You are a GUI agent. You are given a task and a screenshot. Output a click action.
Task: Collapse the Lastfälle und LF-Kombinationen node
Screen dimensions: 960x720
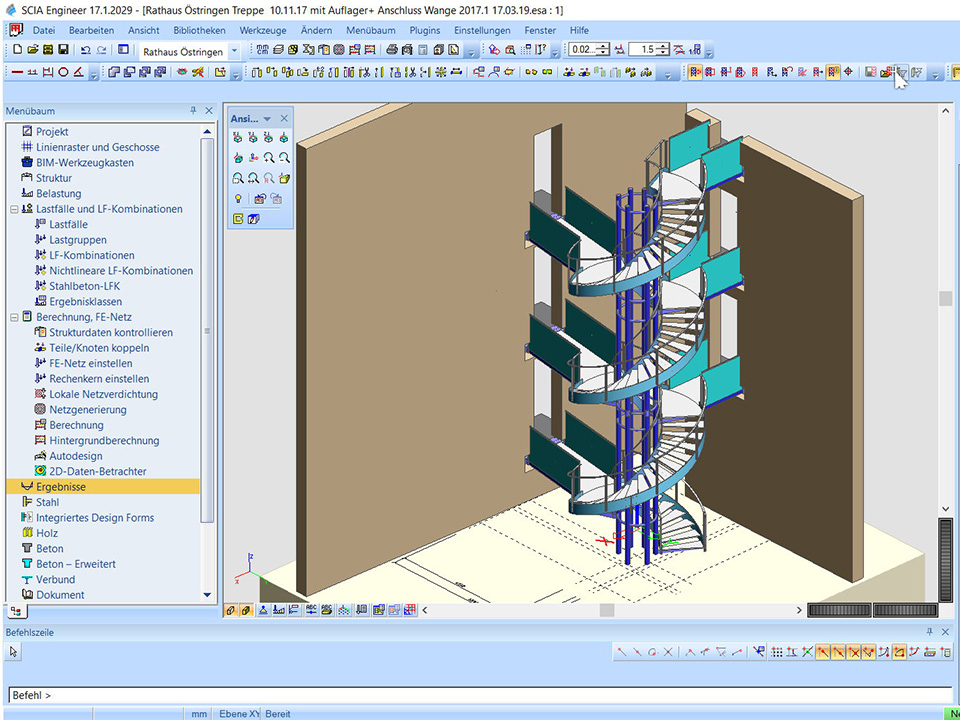(13, 209)
